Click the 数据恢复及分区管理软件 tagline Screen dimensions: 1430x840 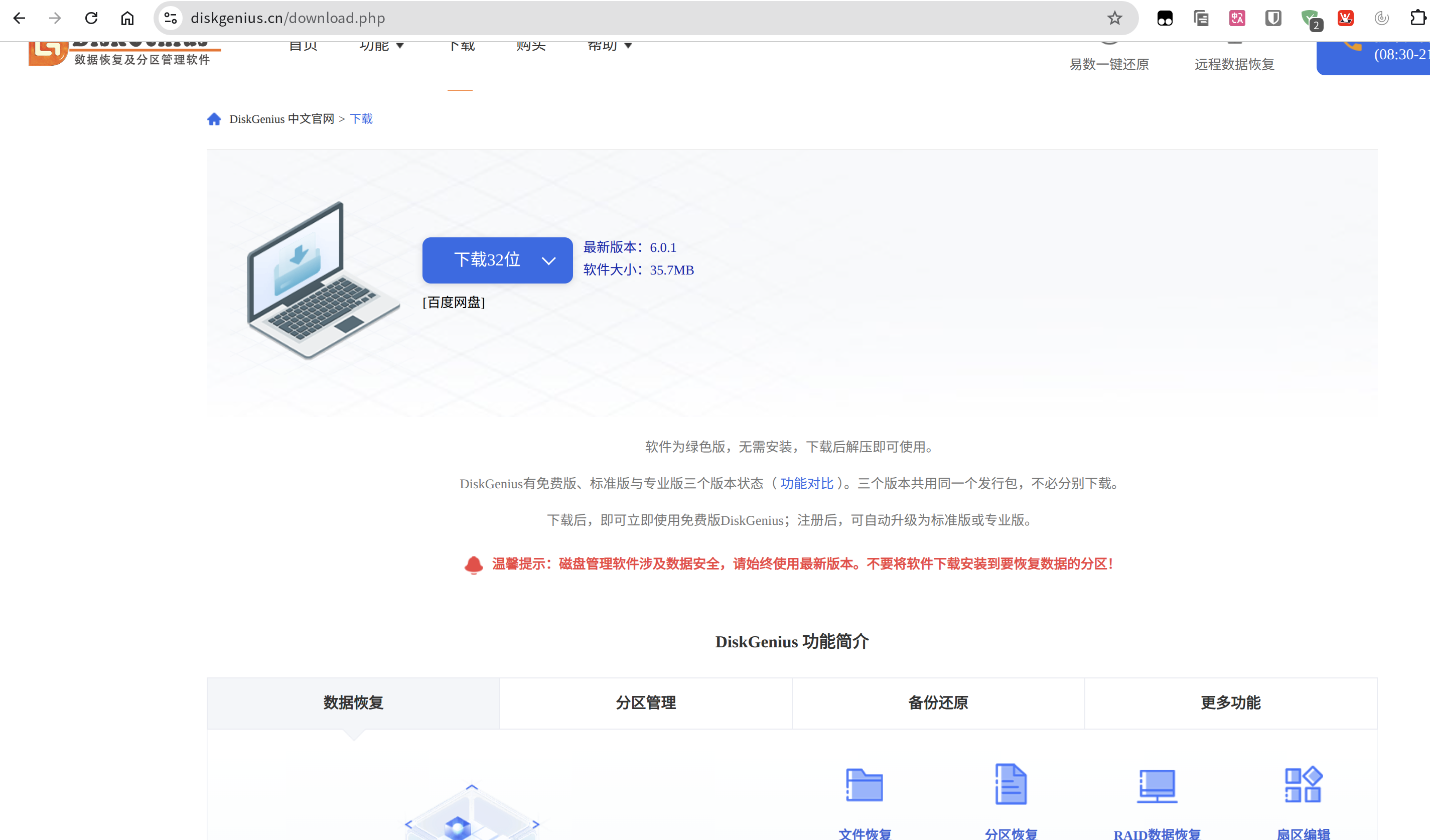click(x=142, y=60)
